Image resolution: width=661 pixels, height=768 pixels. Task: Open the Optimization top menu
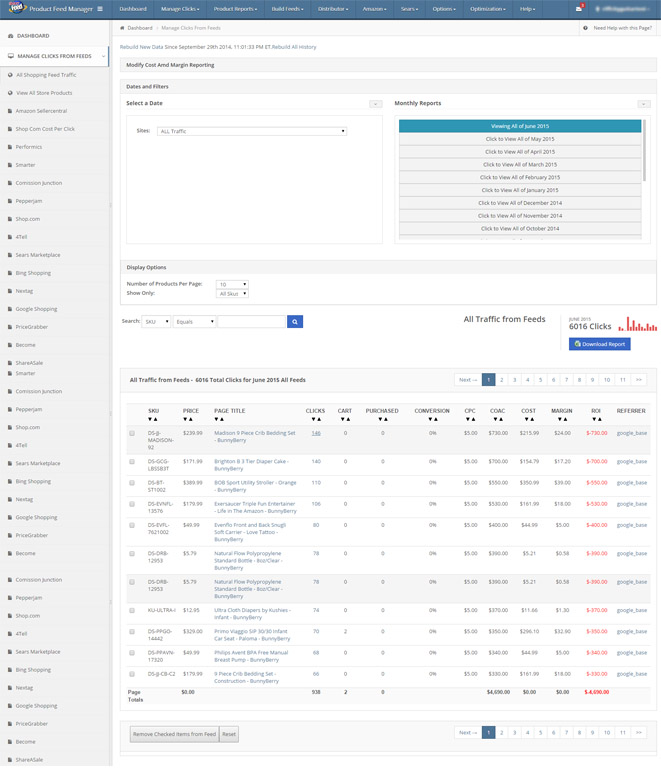pos(488,9)
